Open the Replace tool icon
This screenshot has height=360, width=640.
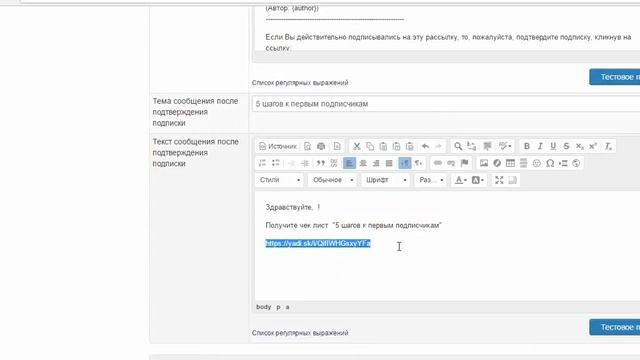point(471,146)
